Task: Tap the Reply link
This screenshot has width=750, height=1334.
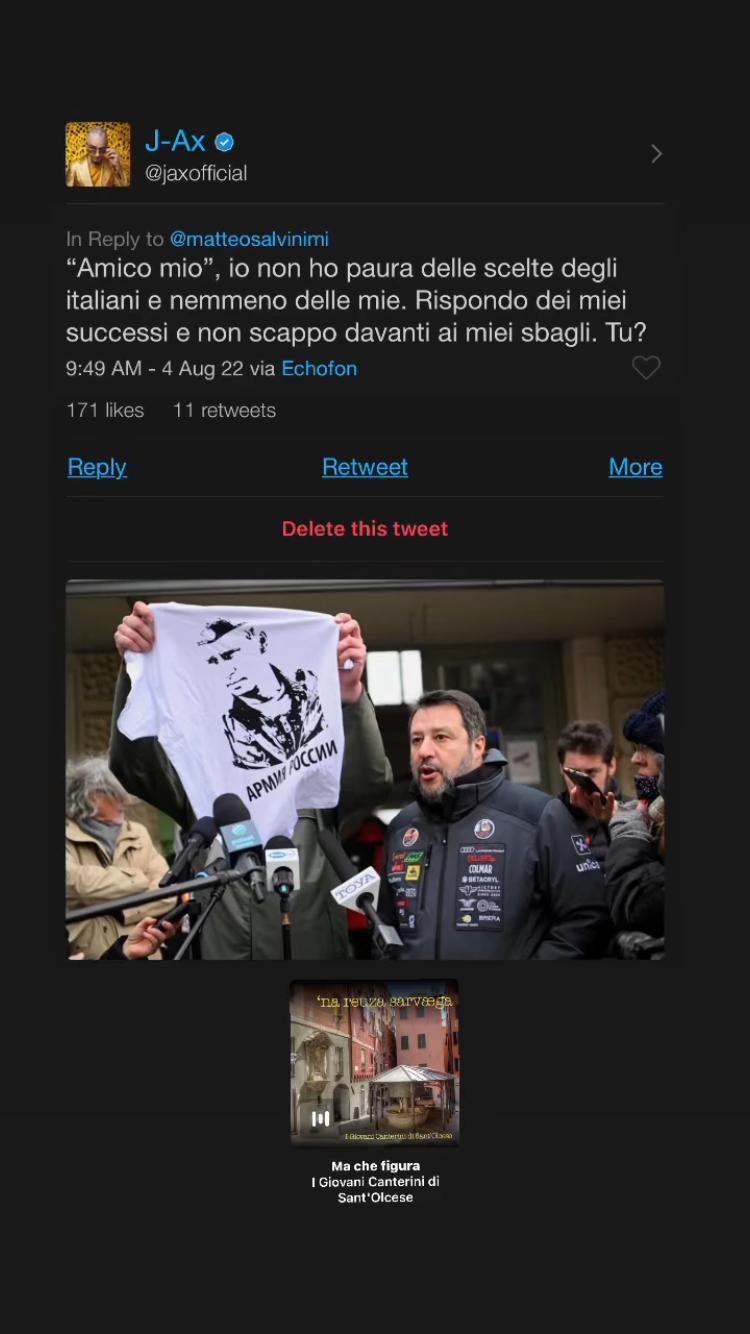Action: pos(97,467)
